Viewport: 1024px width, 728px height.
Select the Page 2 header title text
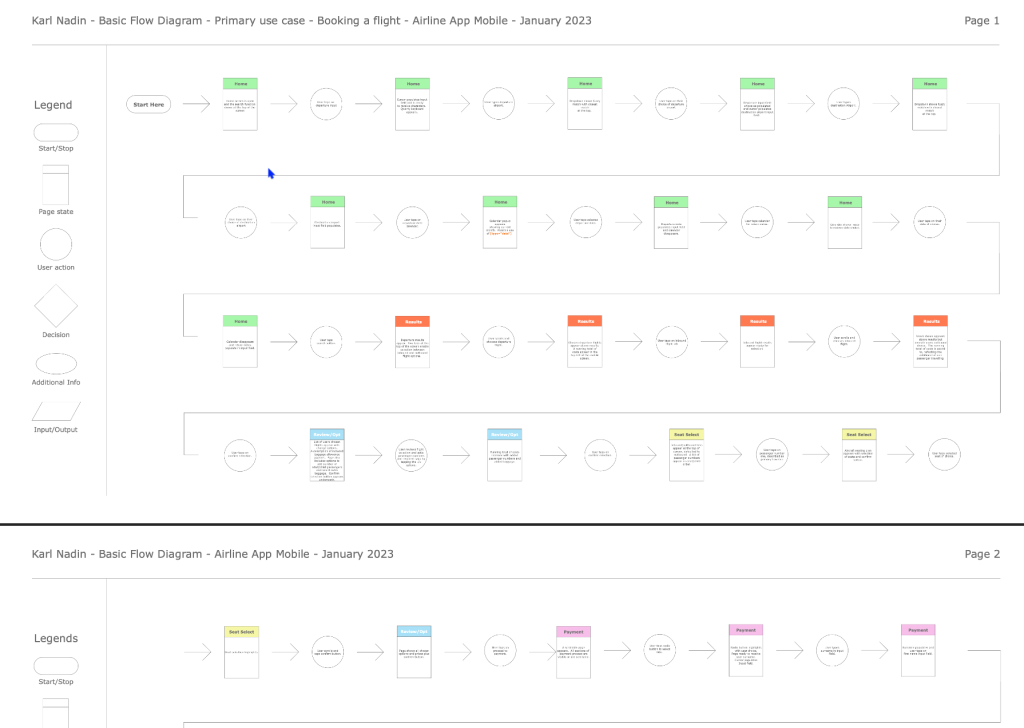[x=212, y=554]
